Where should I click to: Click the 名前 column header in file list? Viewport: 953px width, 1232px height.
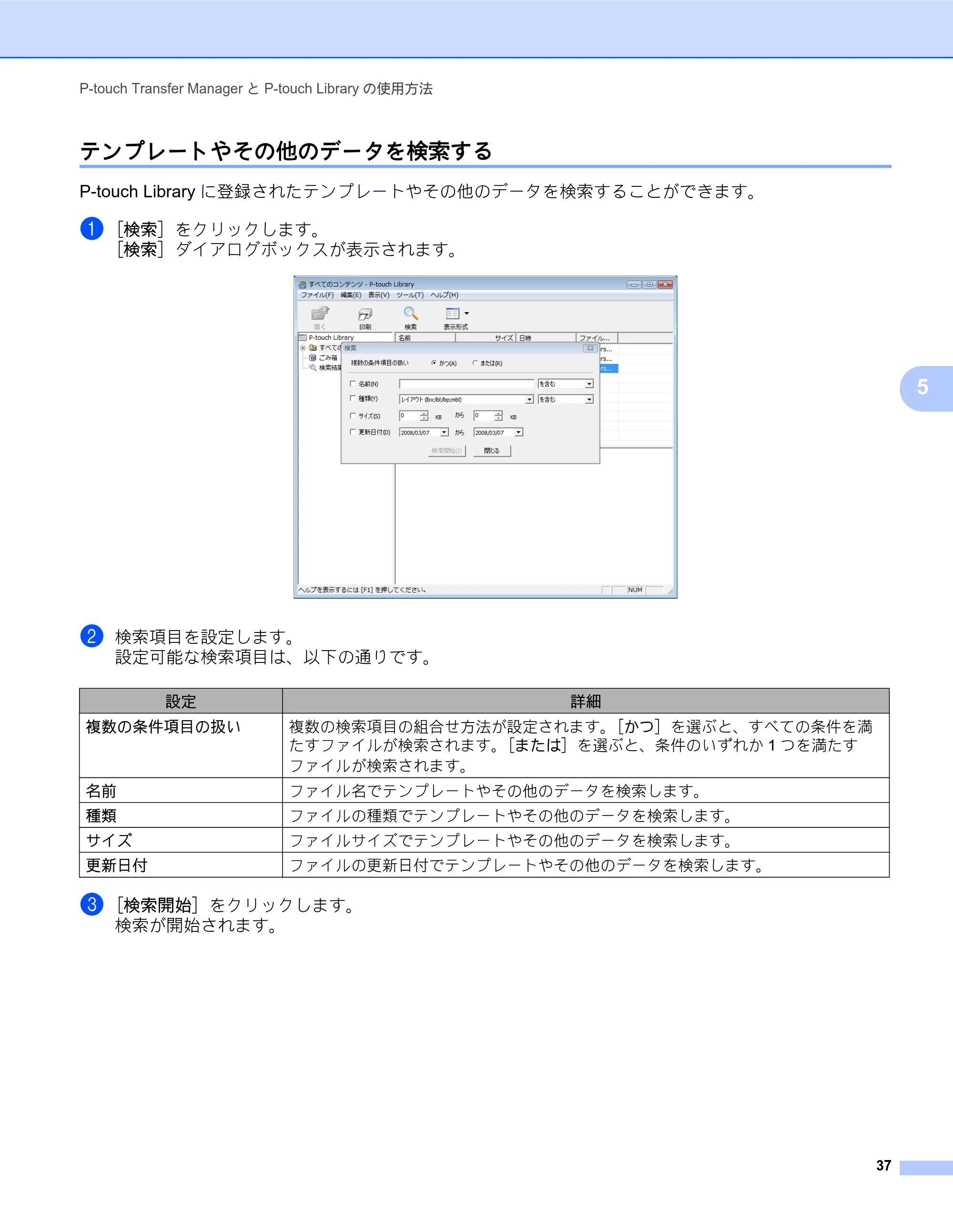coord(425,338)
